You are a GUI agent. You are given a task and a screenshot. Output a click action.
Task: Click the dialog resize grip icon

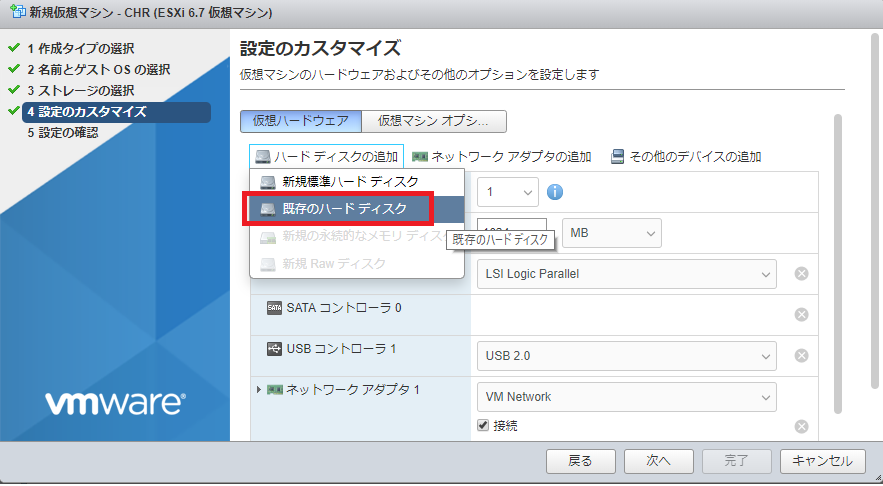tap(878, 478)
